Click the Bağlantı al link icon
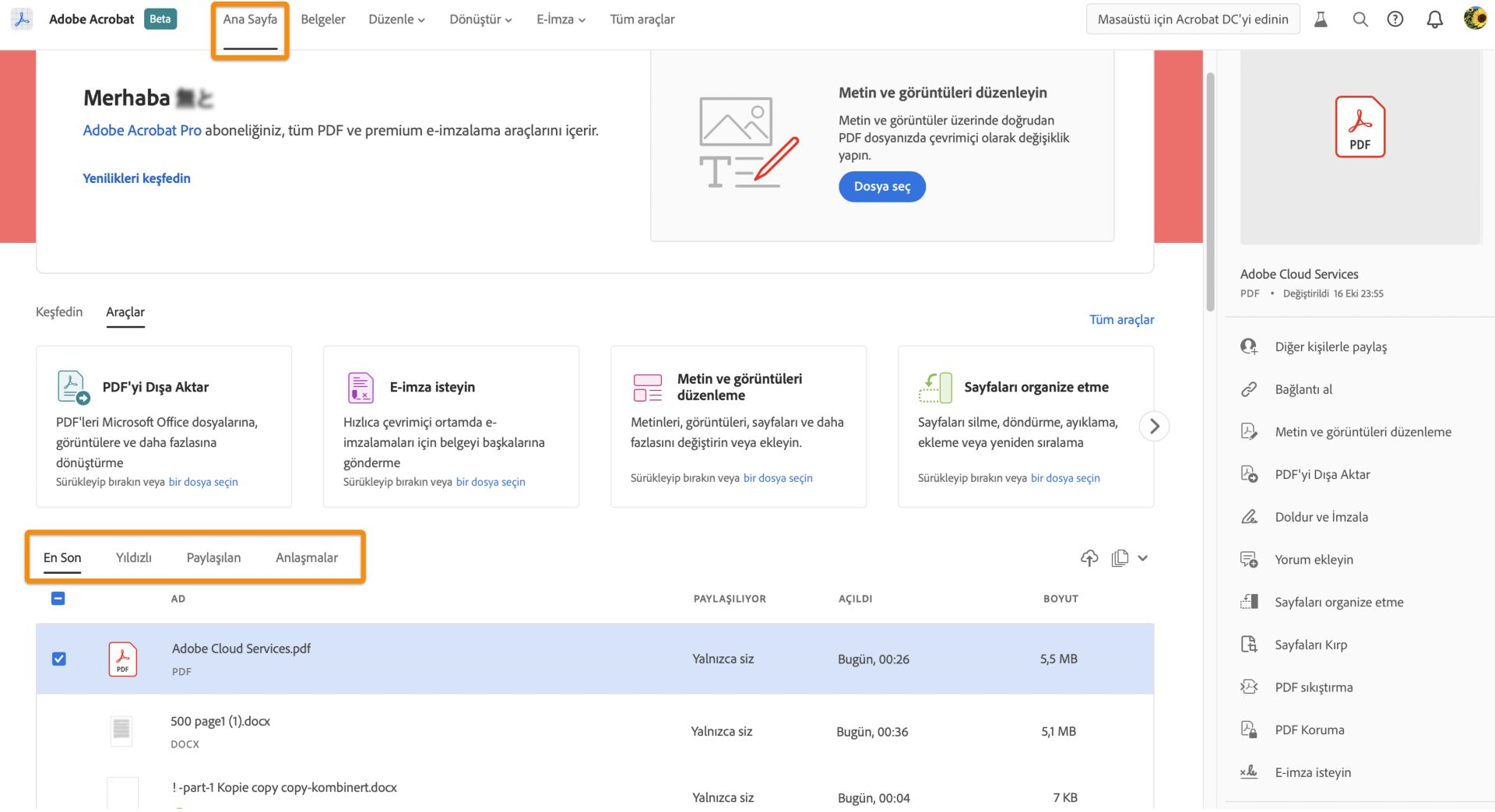1495x812 pixels. [x=1249, y=390]
